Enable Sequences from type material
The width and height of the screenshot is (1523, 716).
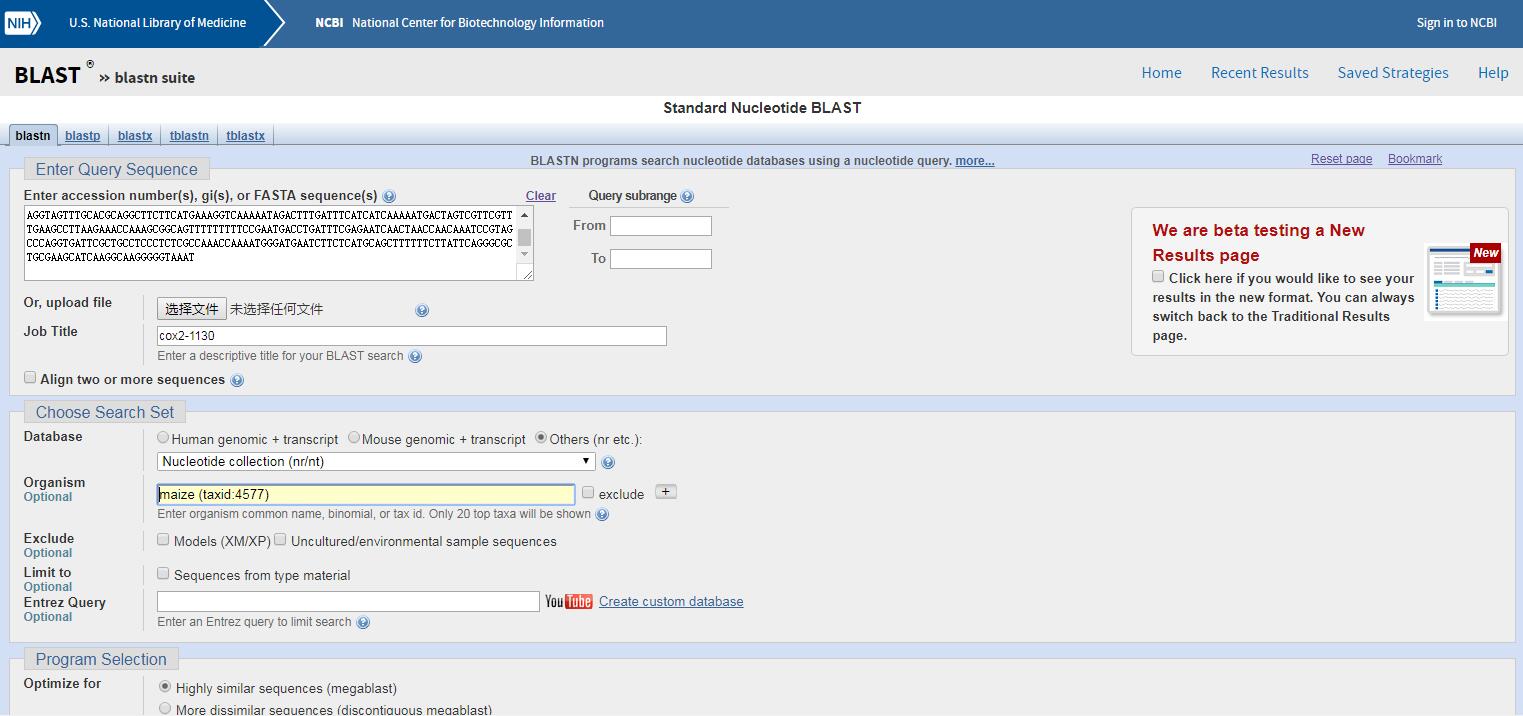[163, 573]
